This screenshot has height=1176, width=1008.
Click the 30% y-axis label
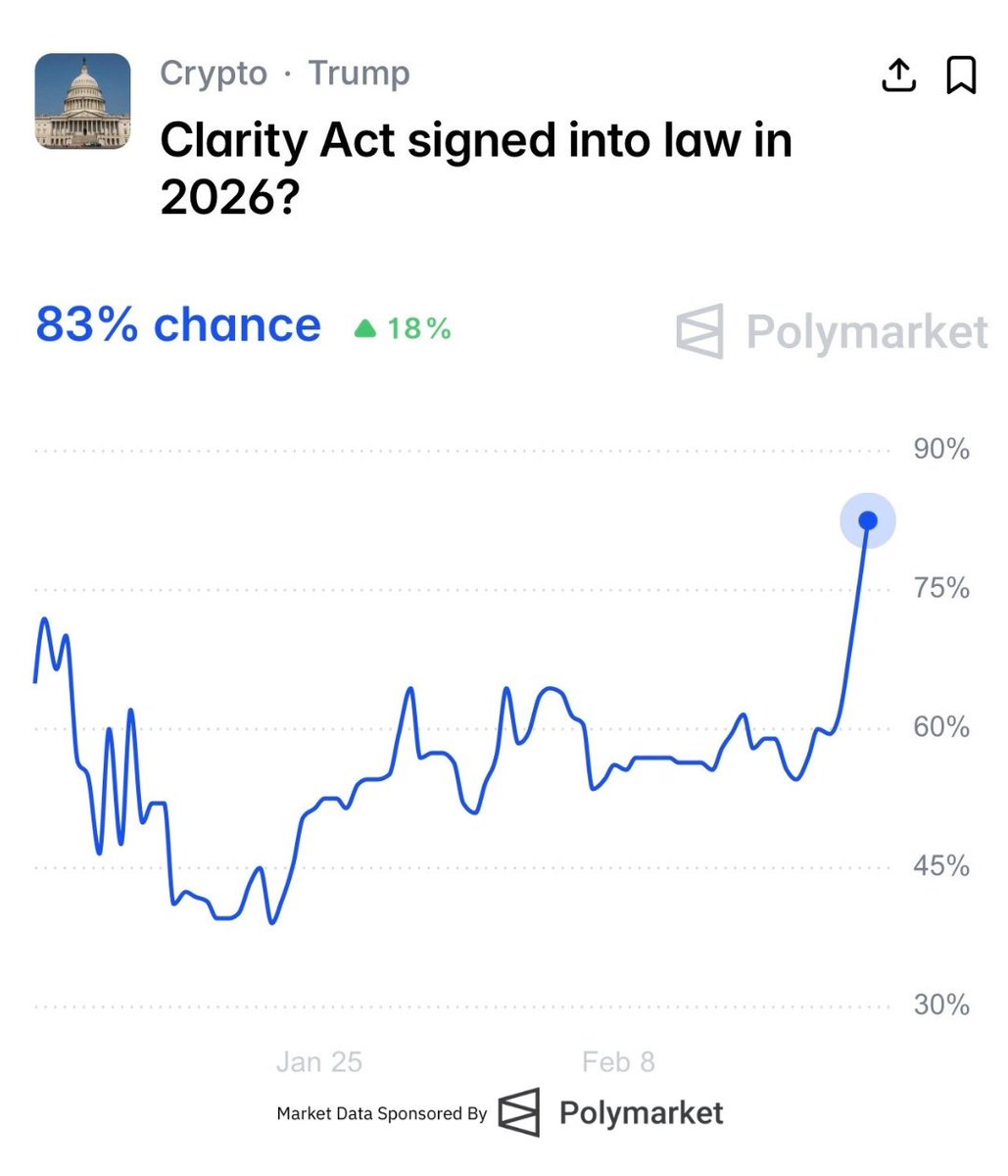(x=941, y=1004)
